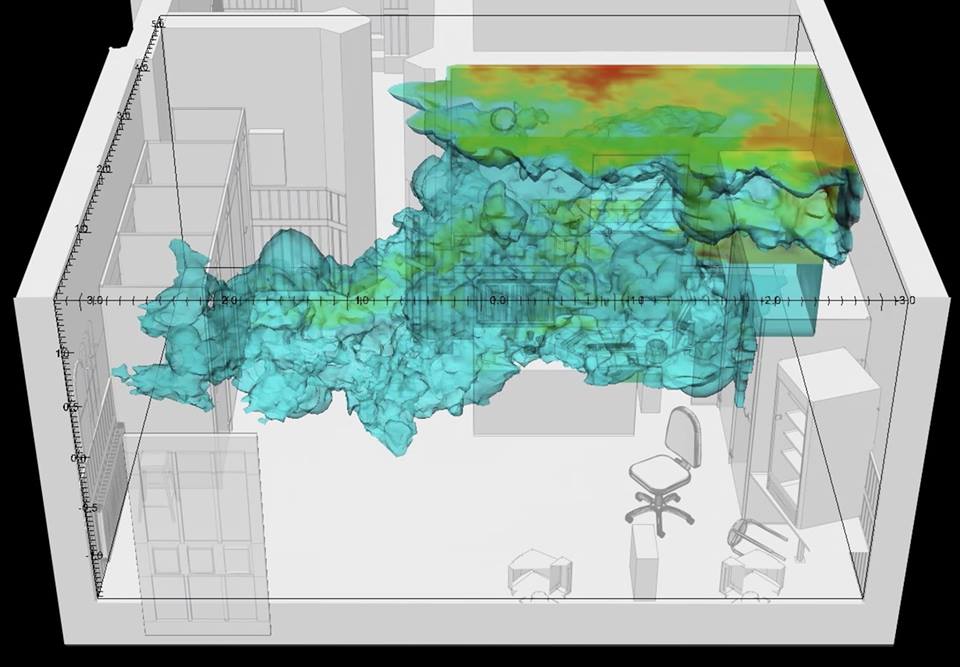960x667 pixels.
Task: Click the 0.0 label on horizontal axis
Action: pos(496,300)
